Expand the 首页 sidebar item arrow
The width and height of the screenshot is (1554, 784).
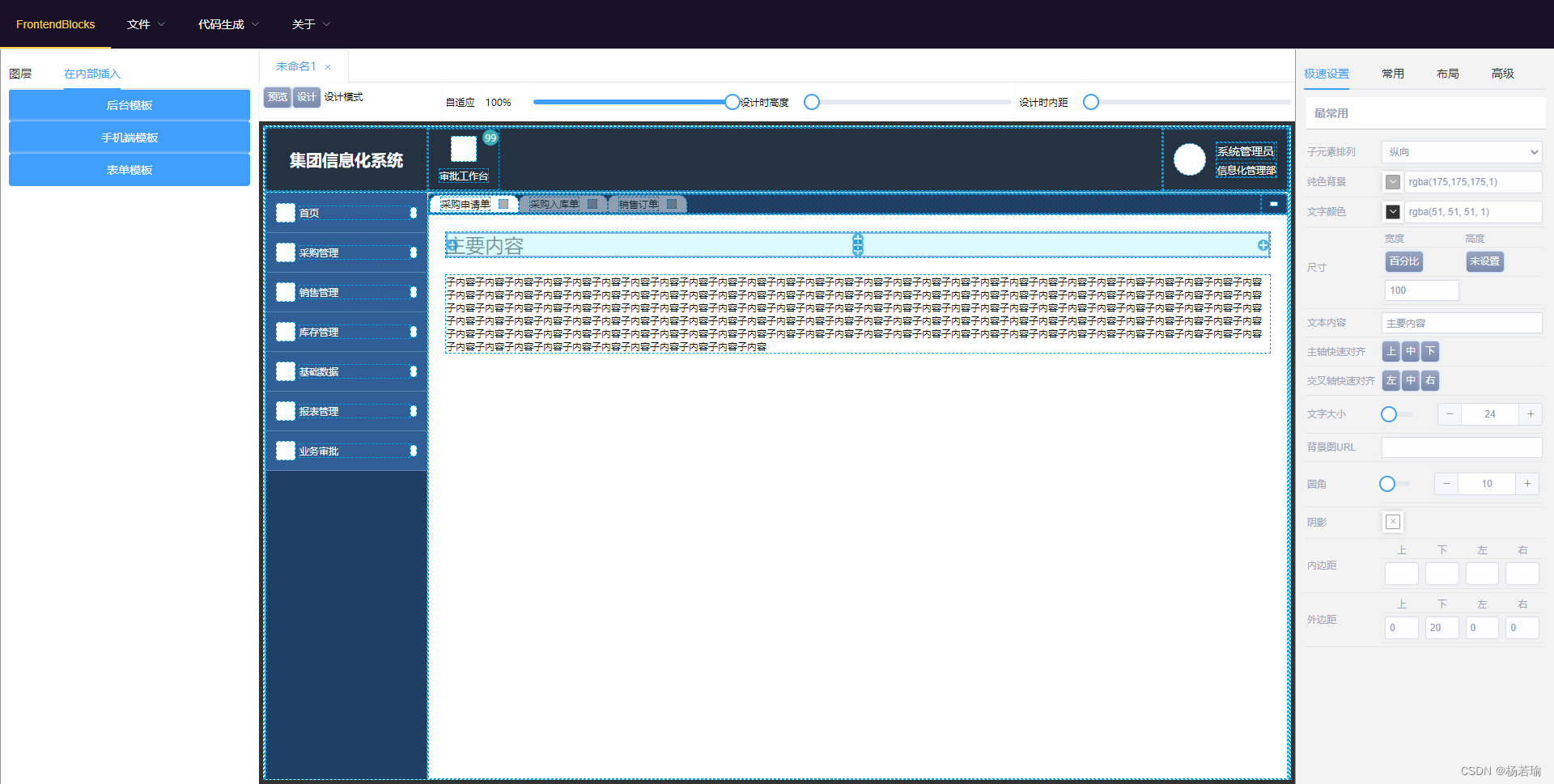414,213
